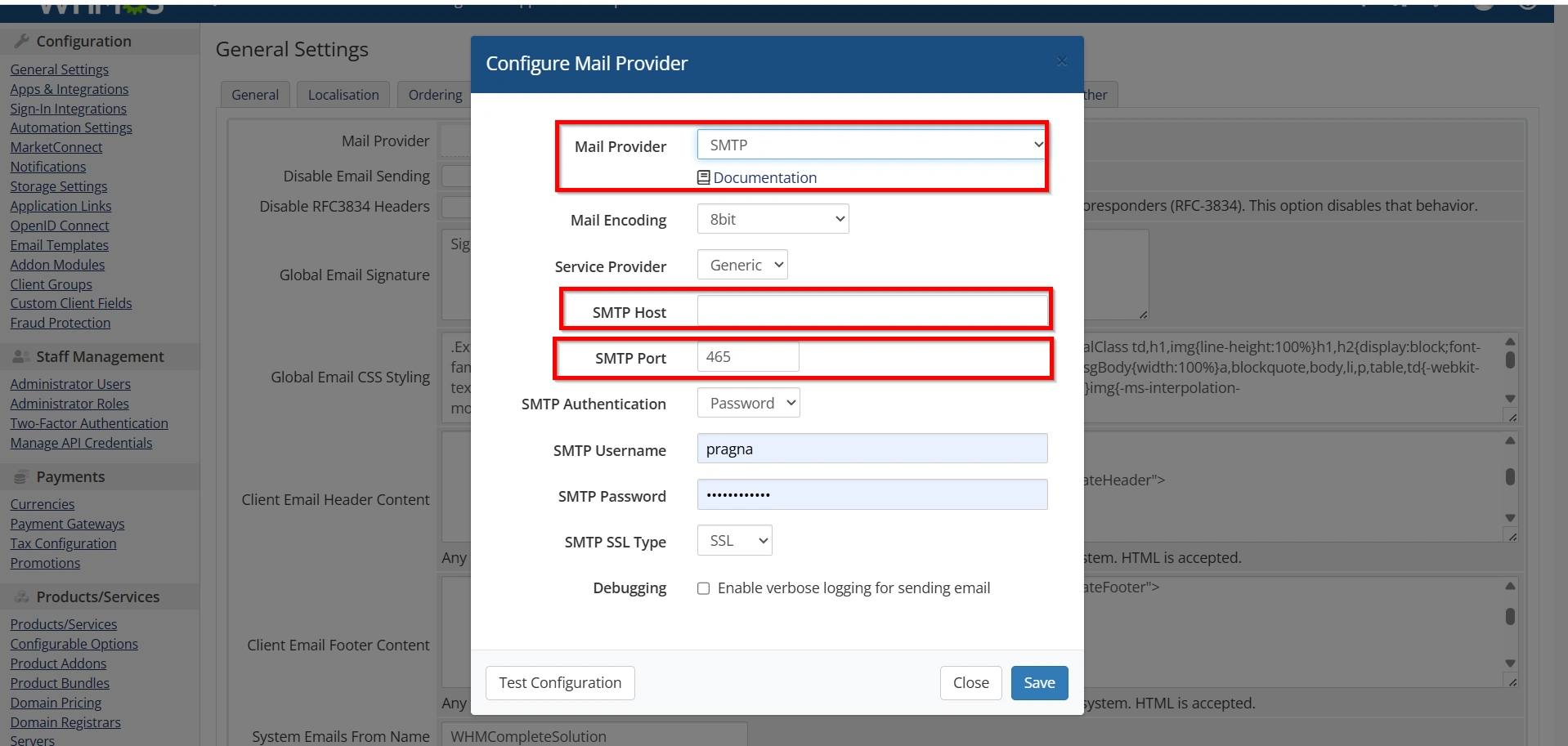This screenshot has width=1568, height=746.
Task: Open Application Links in sidebar
Action: (x=60, y=206)
